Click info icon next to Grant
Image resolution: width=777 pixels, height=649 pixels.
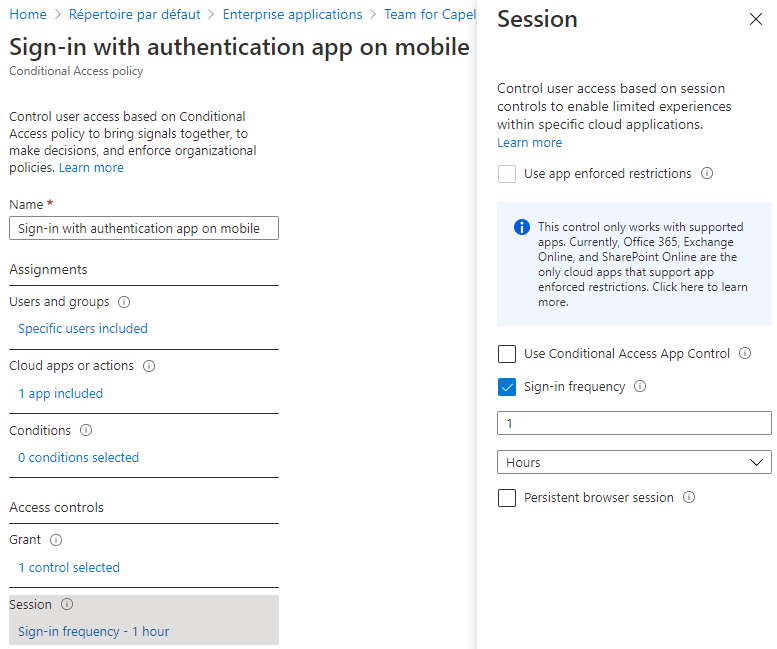click(x=56, y=540)
